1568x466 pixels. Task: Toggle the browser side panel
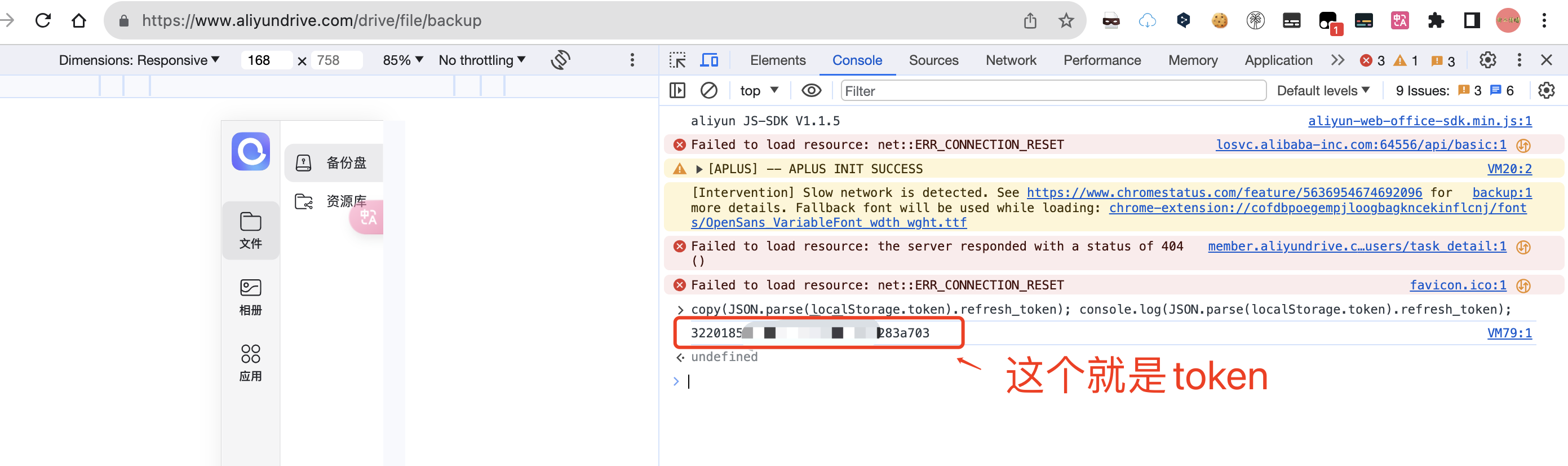click(1472, 21)
